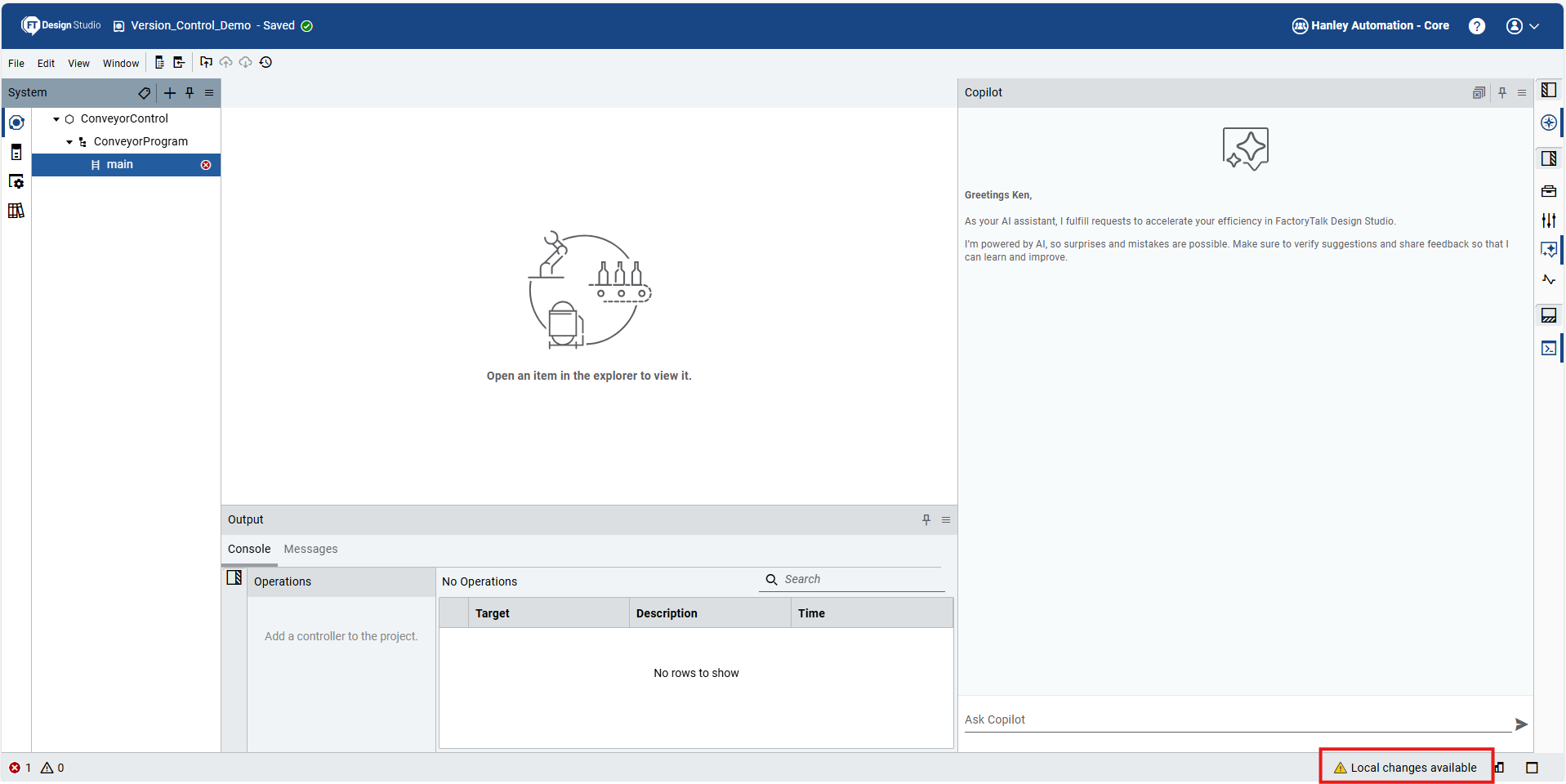1566x784 pixels.
Task: Toggle the left panel layout icon
Action: (x=1549, y=90)
